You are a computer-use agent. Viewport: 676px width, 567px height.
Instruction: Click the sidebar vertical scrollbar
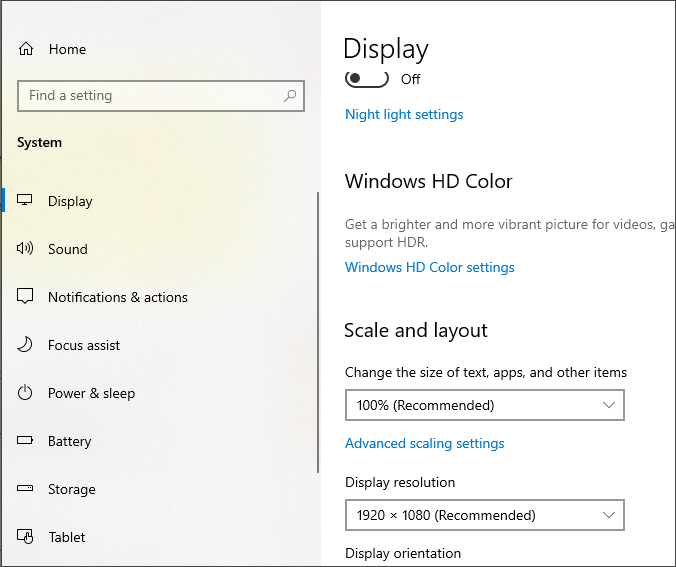[318, 330]
